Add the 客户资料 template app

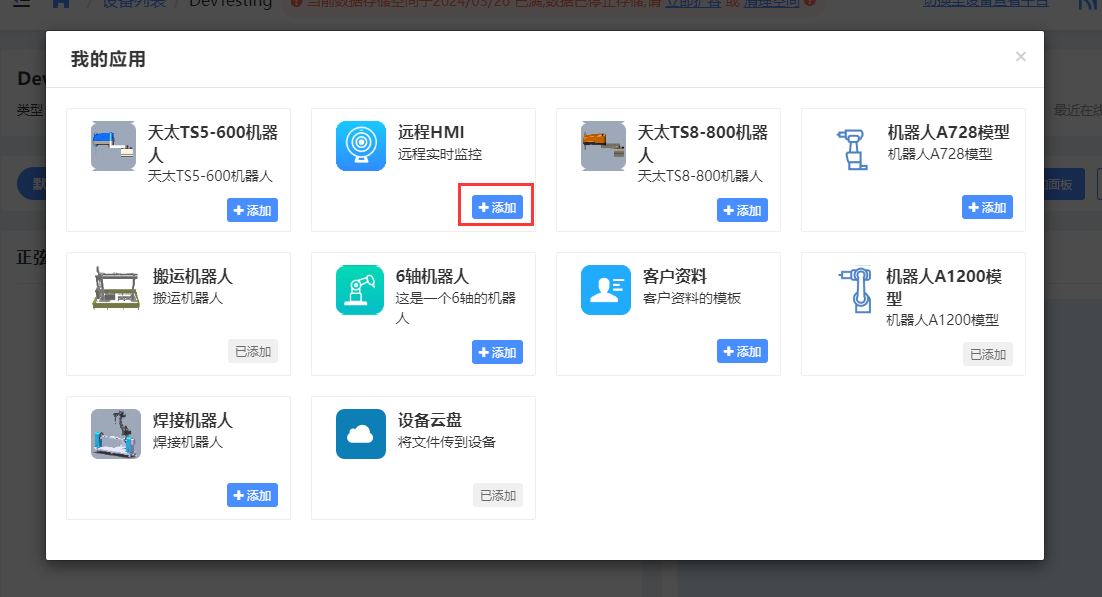[742, 352]
